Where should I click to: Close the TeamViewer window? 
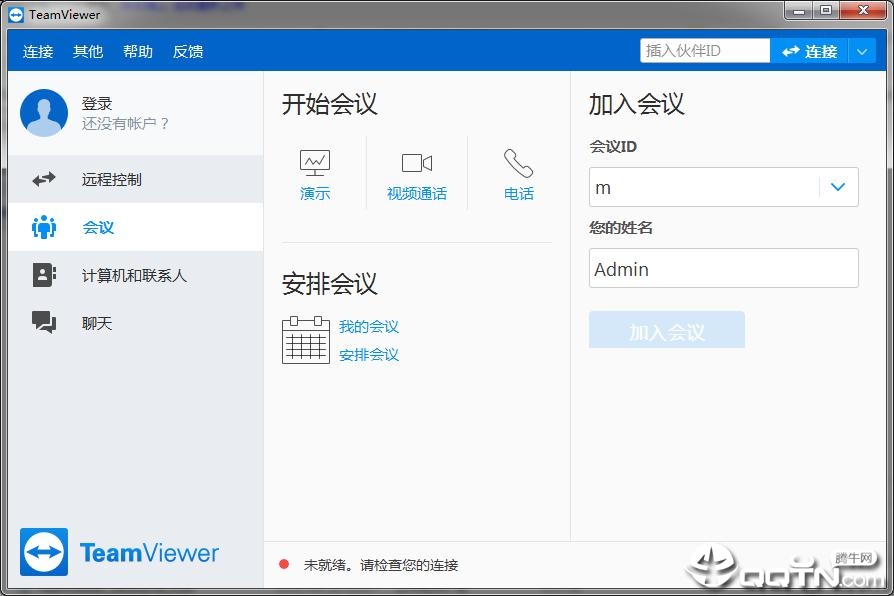(863, 11)
